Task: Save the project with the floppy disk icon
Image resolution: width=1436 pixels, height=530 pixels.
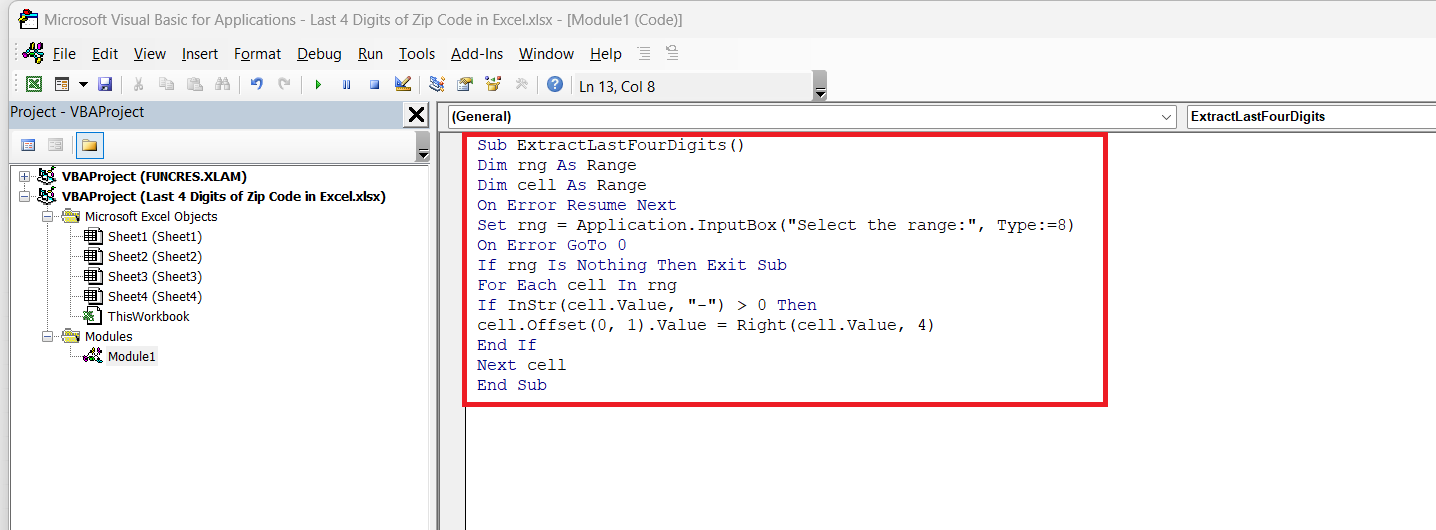Action: tap(105, 85)
